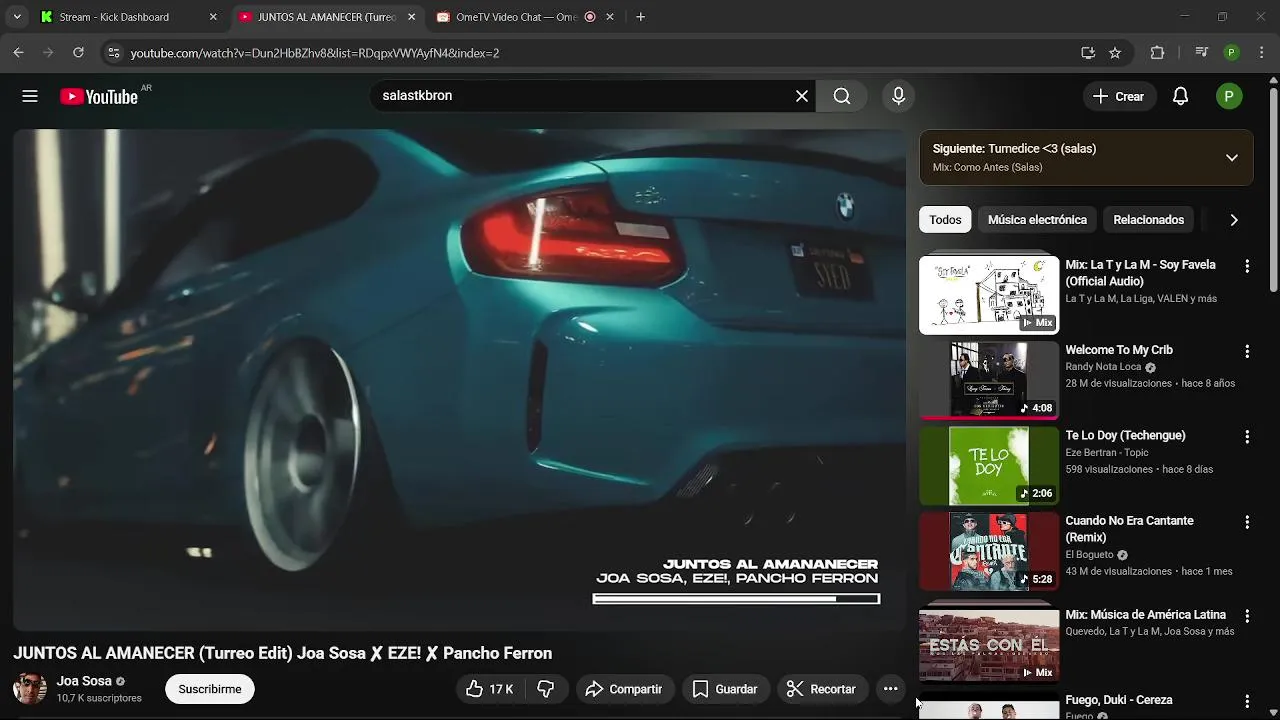
Task: Open the browser extensions puzzle icon
Action: pos(1158,53)
